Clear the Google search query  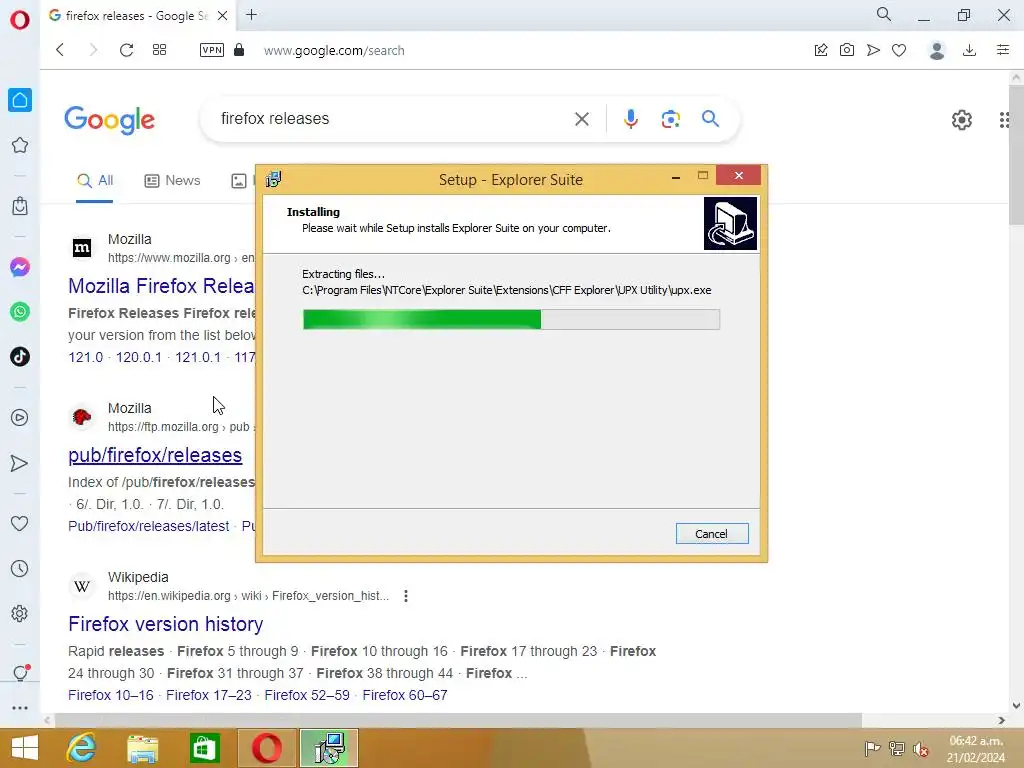click(x=581, y=119)
